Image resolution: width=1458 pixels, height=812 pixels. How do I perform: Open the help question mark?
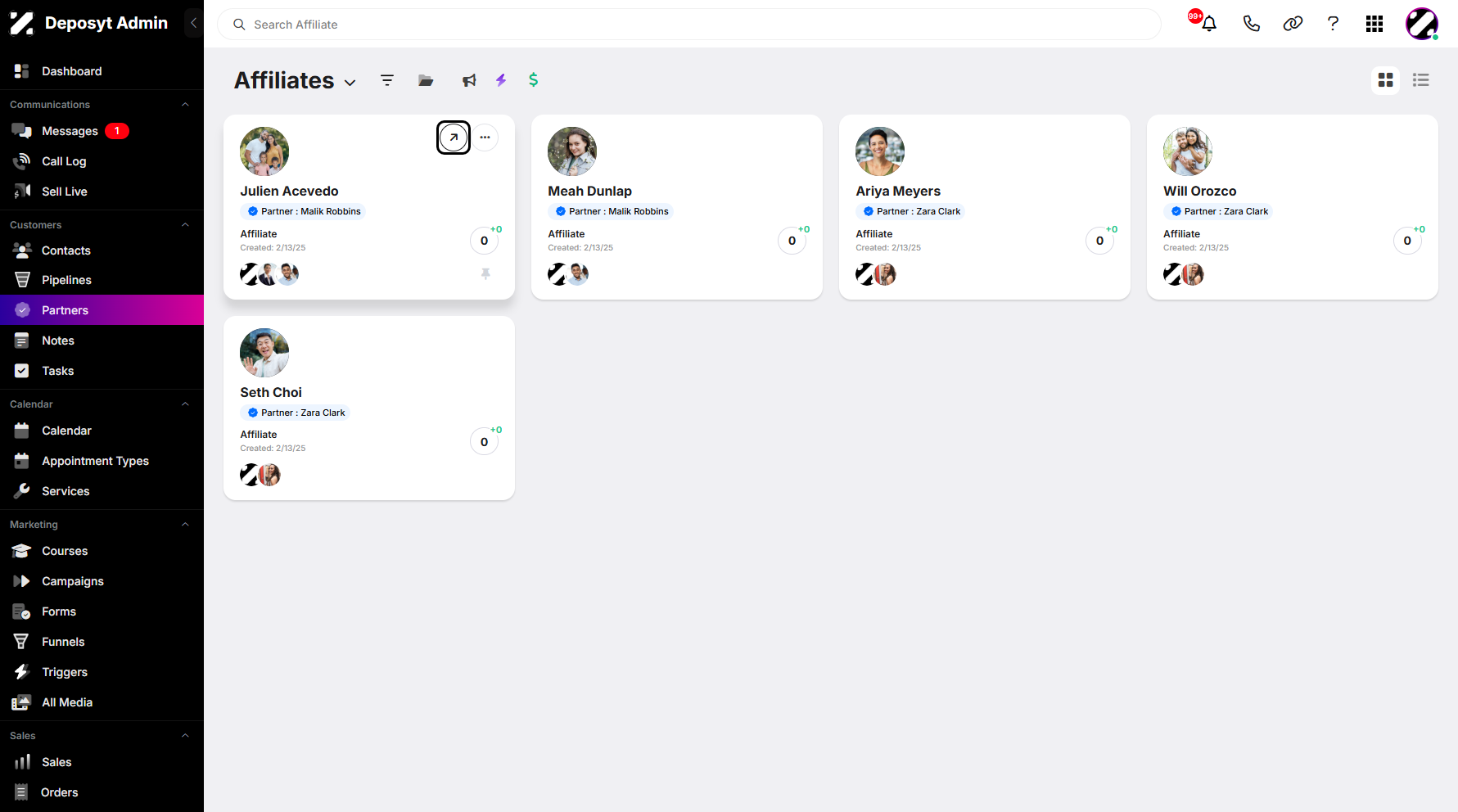(1333, 24)
